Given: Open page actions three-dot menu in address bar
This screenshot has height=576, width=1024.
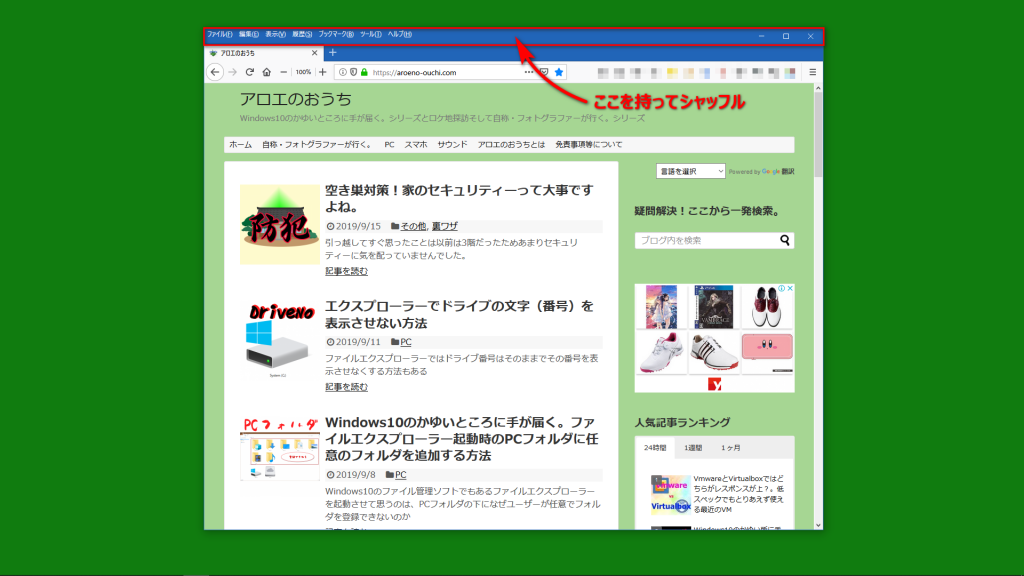Looking at the screenshot, I should click(x=529, y=72).
